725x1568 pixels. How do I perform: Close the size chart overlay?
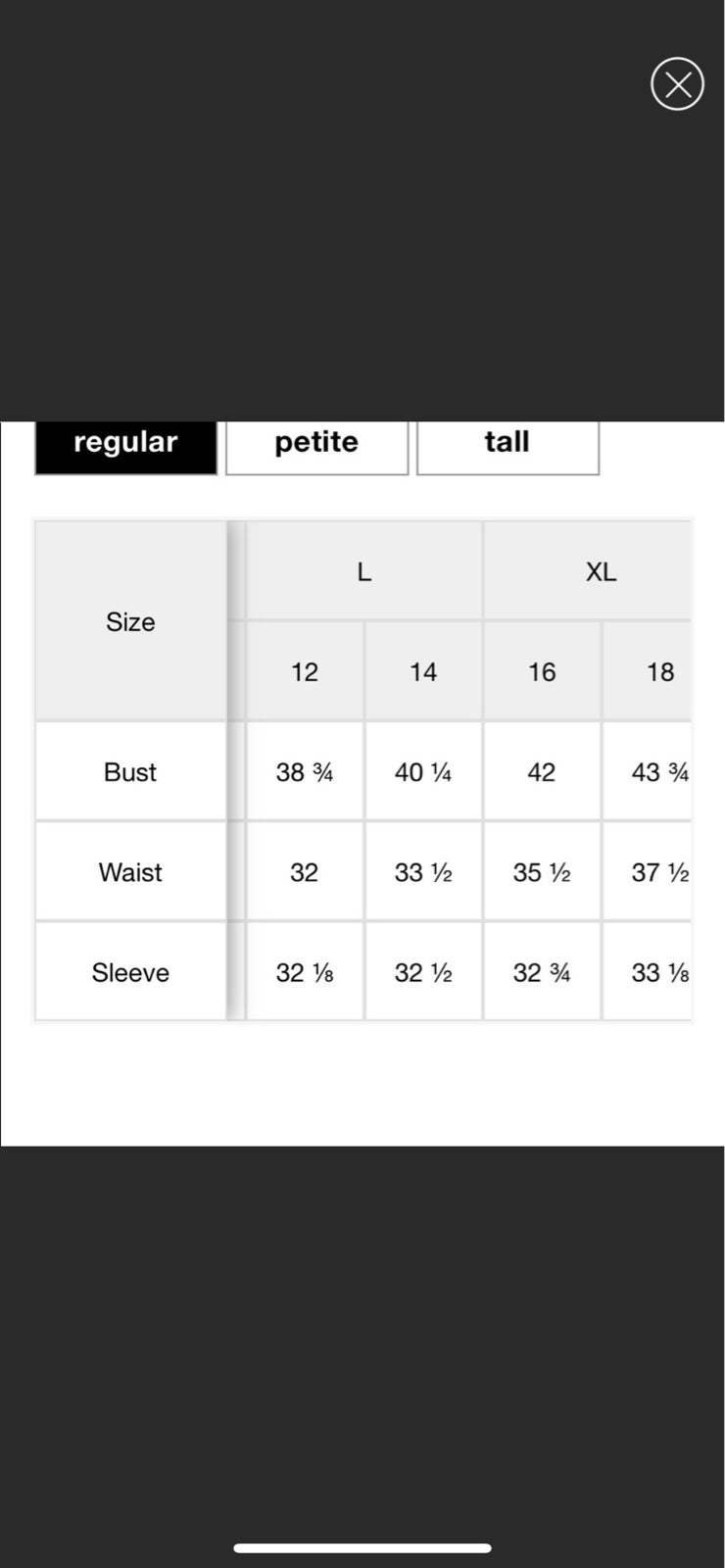pos(677,84)
